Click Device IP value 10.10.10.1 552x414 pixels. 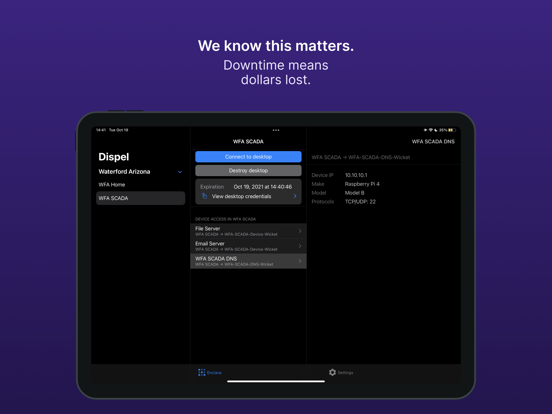[x=356, y=175]
